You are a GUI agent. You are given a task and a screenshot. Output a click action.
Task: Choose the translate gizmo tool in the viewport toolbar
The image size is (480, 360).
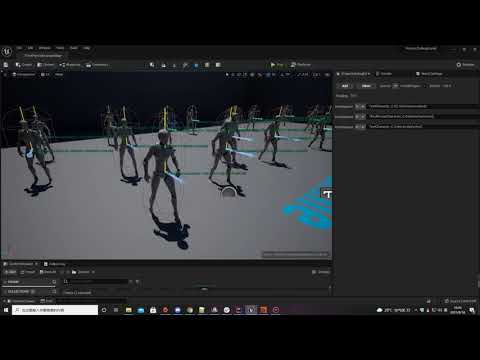point(233,75)
